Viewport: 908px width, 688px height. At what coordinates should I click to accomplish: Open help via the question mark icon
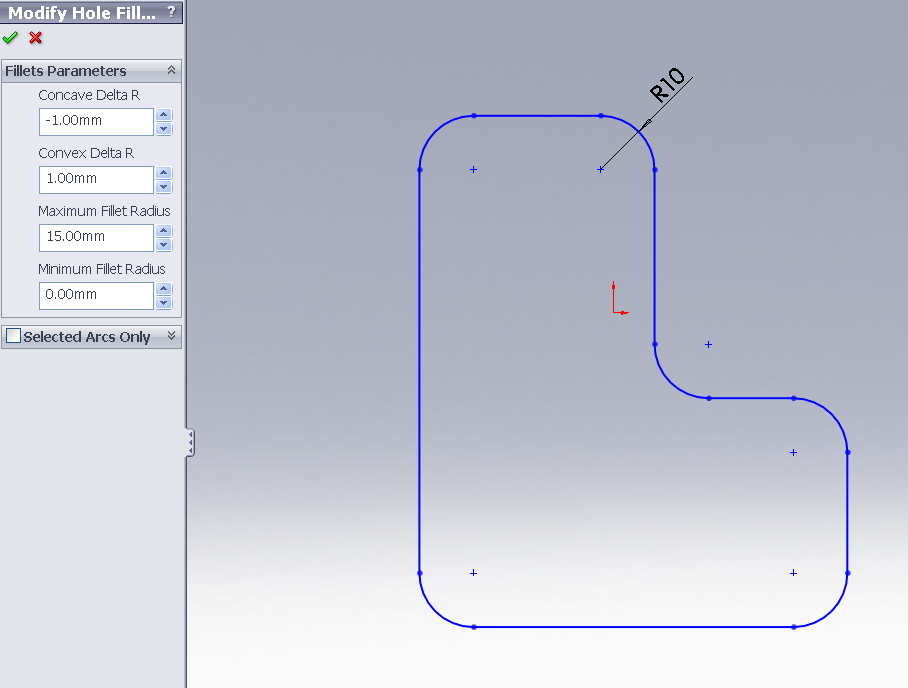point(172,12)
